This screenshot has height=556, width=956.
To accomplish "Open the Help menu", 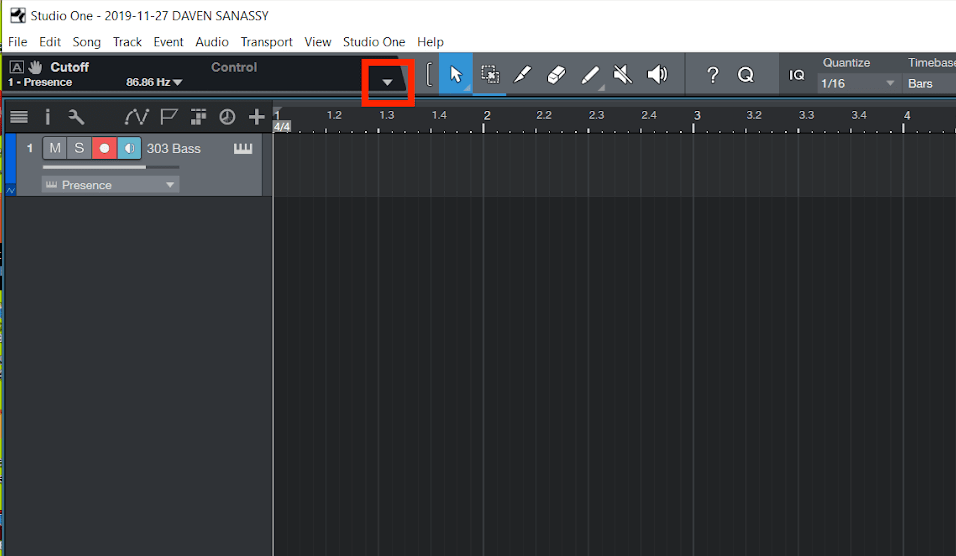I will [430, 41].
